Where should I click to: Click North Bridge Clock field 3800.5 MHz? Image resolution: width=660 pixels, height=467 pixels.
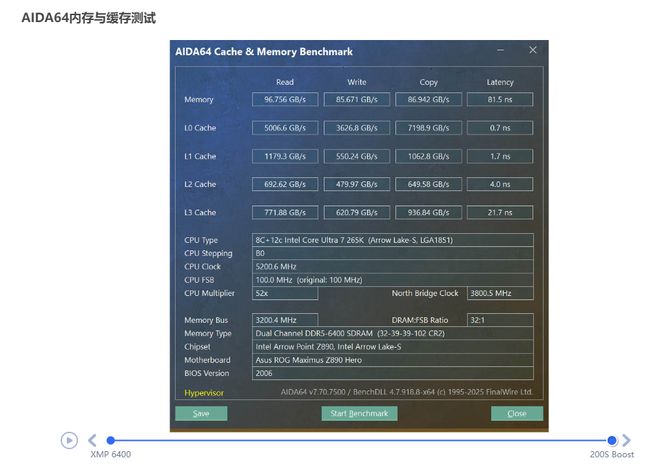click(x=500, y=293)
